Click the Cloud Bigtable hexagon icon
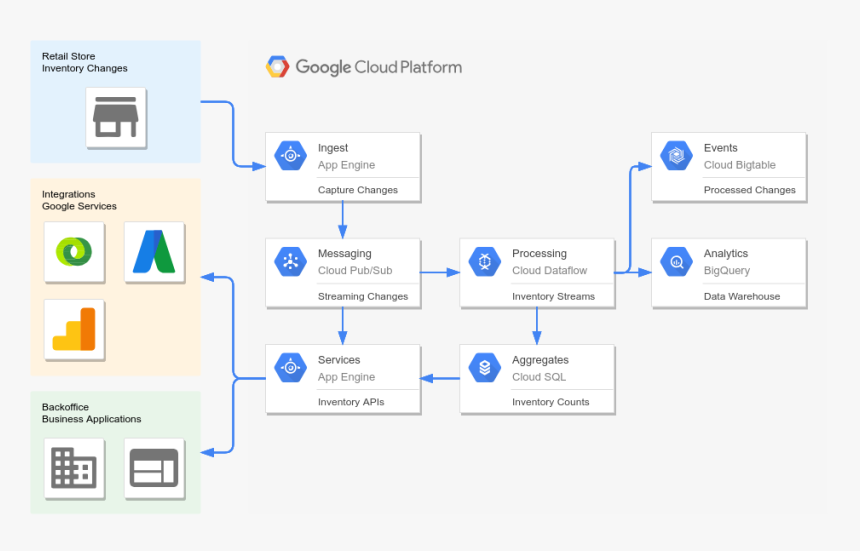 [676, 156]
